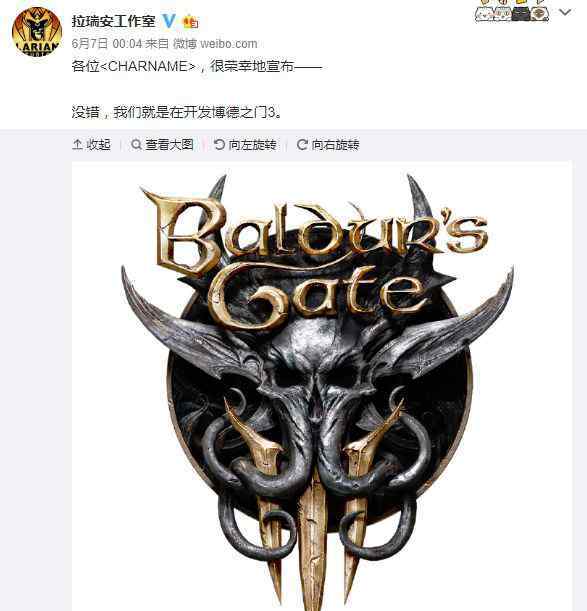Screen dimensions: 587x611
Task: Open the post options chevron menu
Action: tap(565, 13)
